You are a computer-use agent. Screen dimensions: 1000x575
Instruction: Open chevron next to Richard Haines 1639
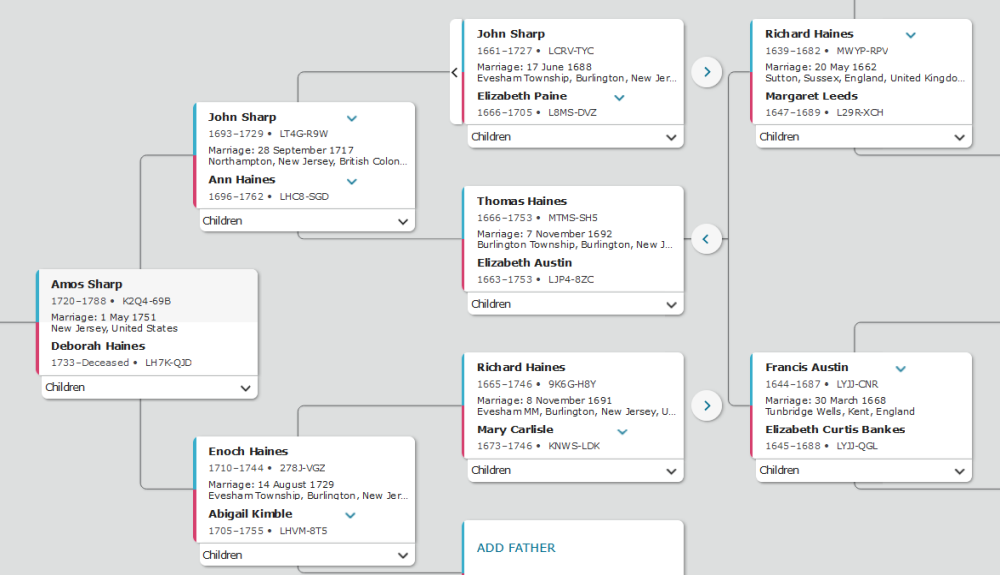tap(911, 35)
